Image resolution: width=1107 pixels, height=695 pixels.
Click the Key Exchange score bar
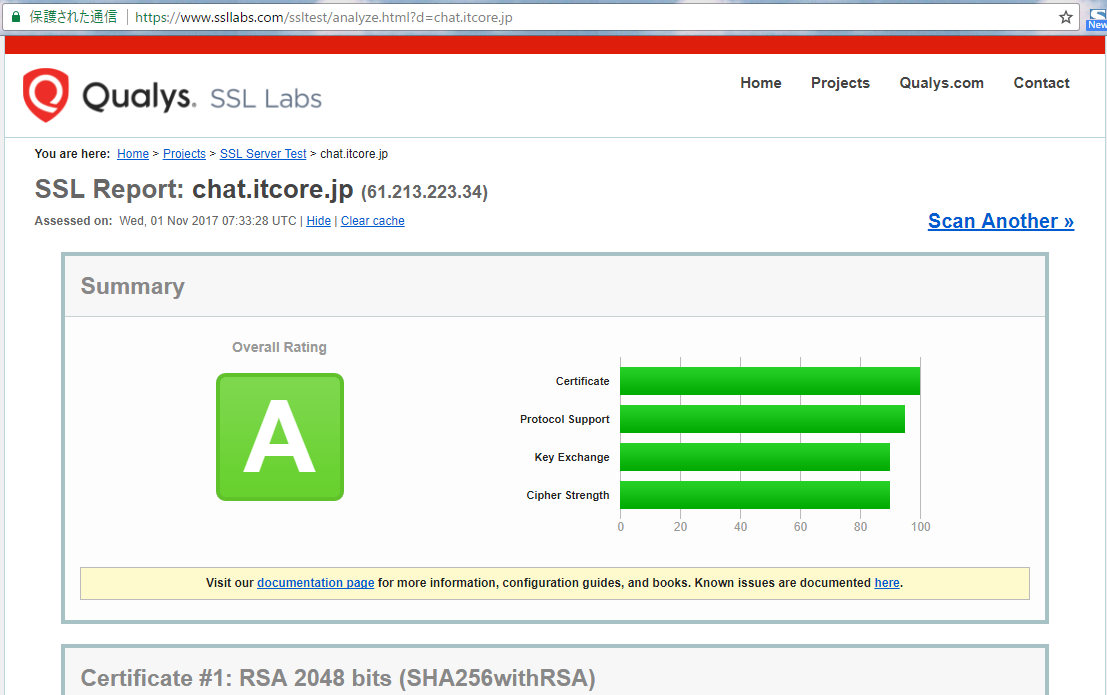pos(755,457)
